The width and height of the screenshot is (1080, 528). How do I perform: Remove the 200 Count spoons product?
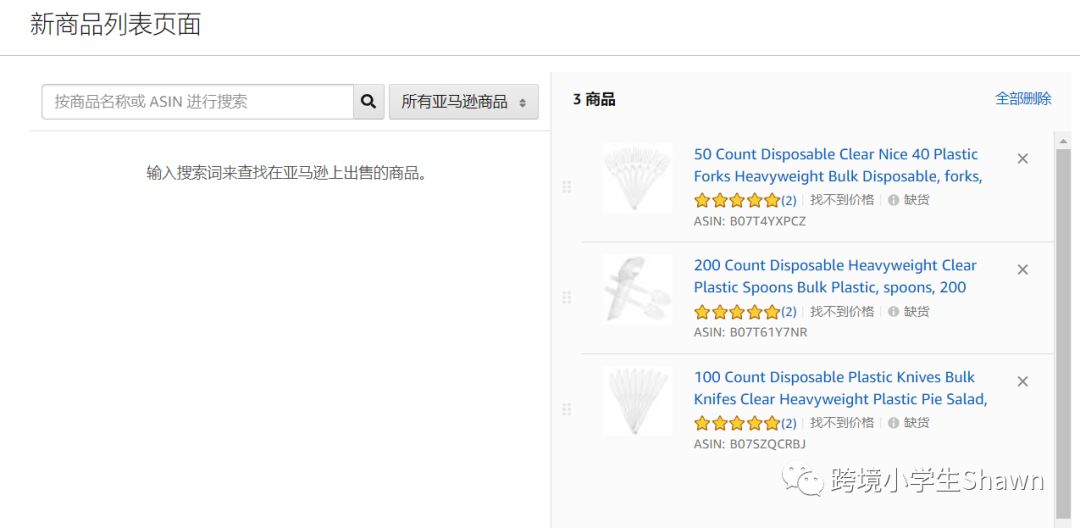click(1022, 270)
